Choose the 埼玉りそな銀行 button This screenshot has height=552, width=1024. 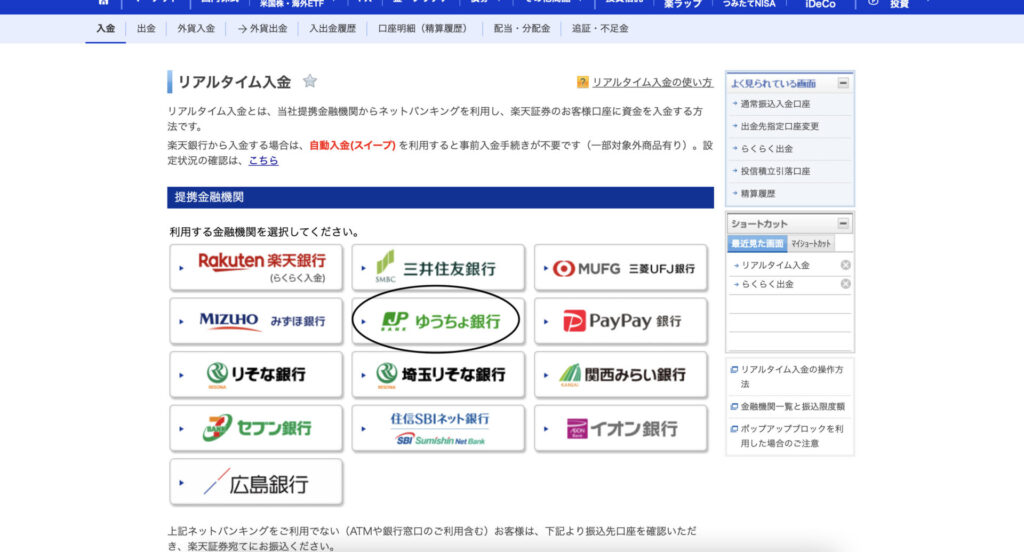(438, 374)
